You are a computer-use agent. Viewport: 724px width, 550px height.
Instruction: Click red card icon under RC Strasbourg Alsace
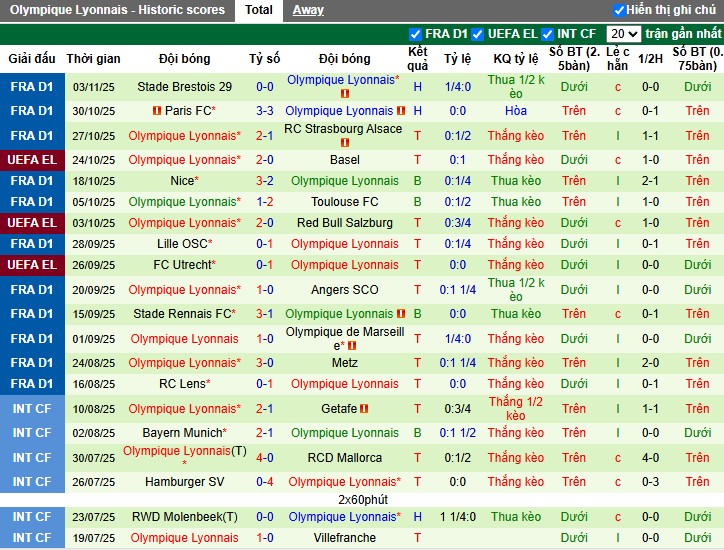click(x=344, y=143)
